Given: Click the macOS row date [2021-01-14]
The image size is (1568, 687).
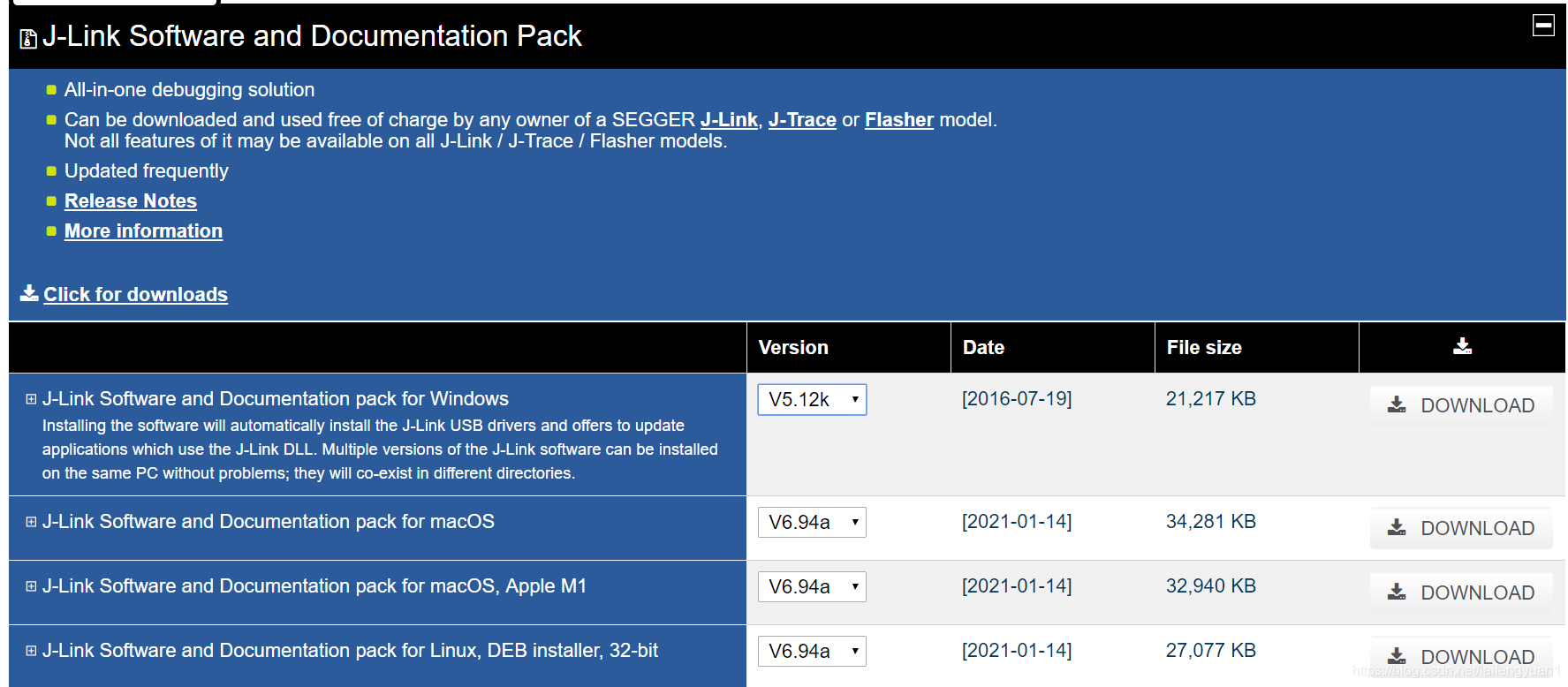Looking at the screenshot, I should (1017, 522).
